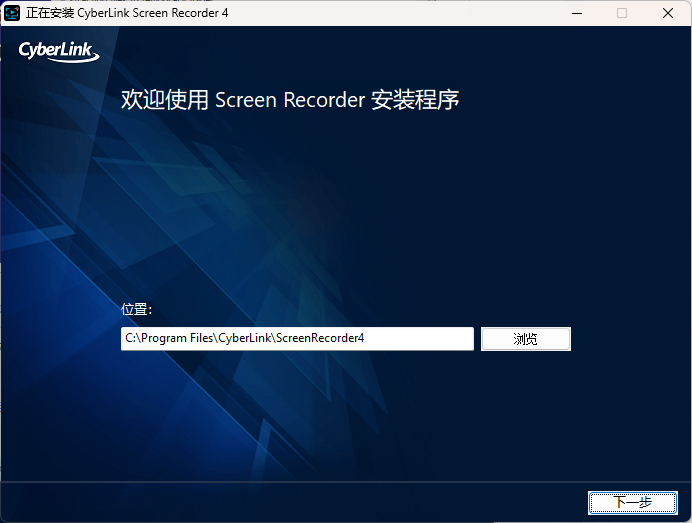Minimize the installer window
Image resolution: width=692 pixels, height=523 pixels.
click(x=576, y=13)
